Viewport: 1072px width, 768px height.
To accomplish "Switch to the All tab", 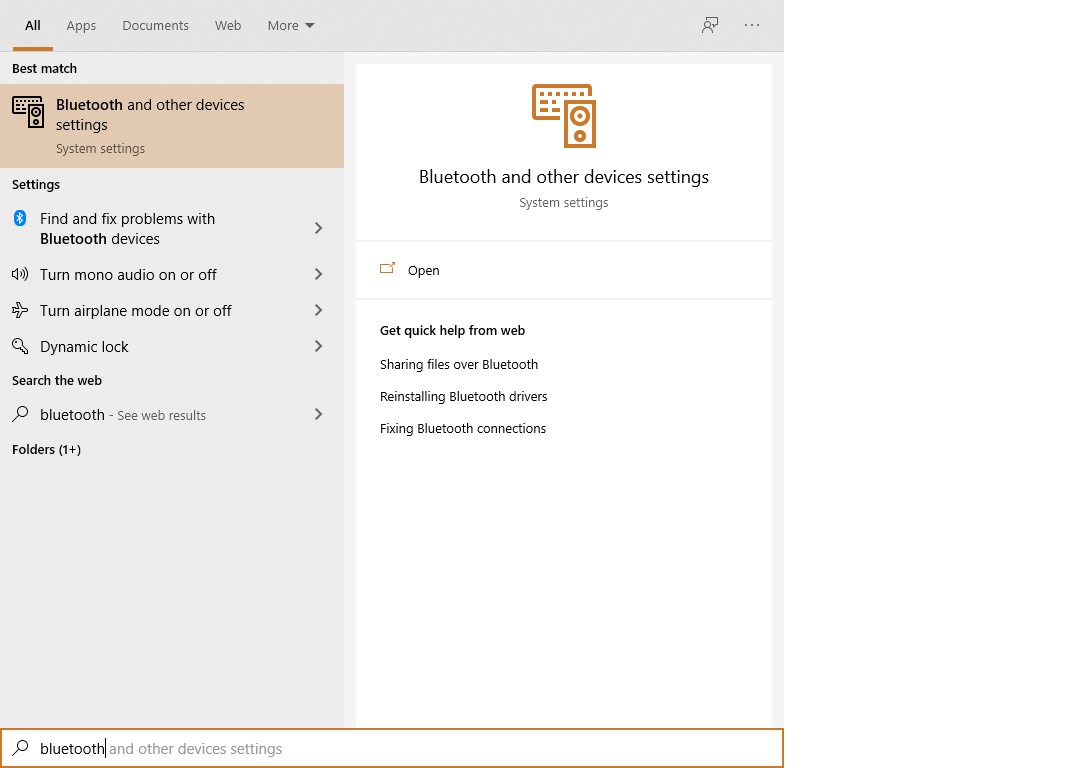I will 33,25.
